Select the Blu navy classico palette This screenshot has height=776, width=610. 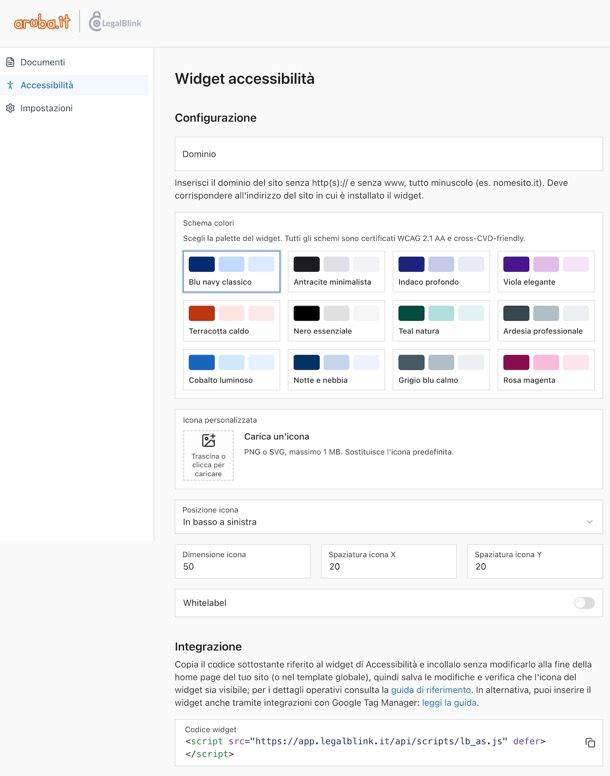232,271
